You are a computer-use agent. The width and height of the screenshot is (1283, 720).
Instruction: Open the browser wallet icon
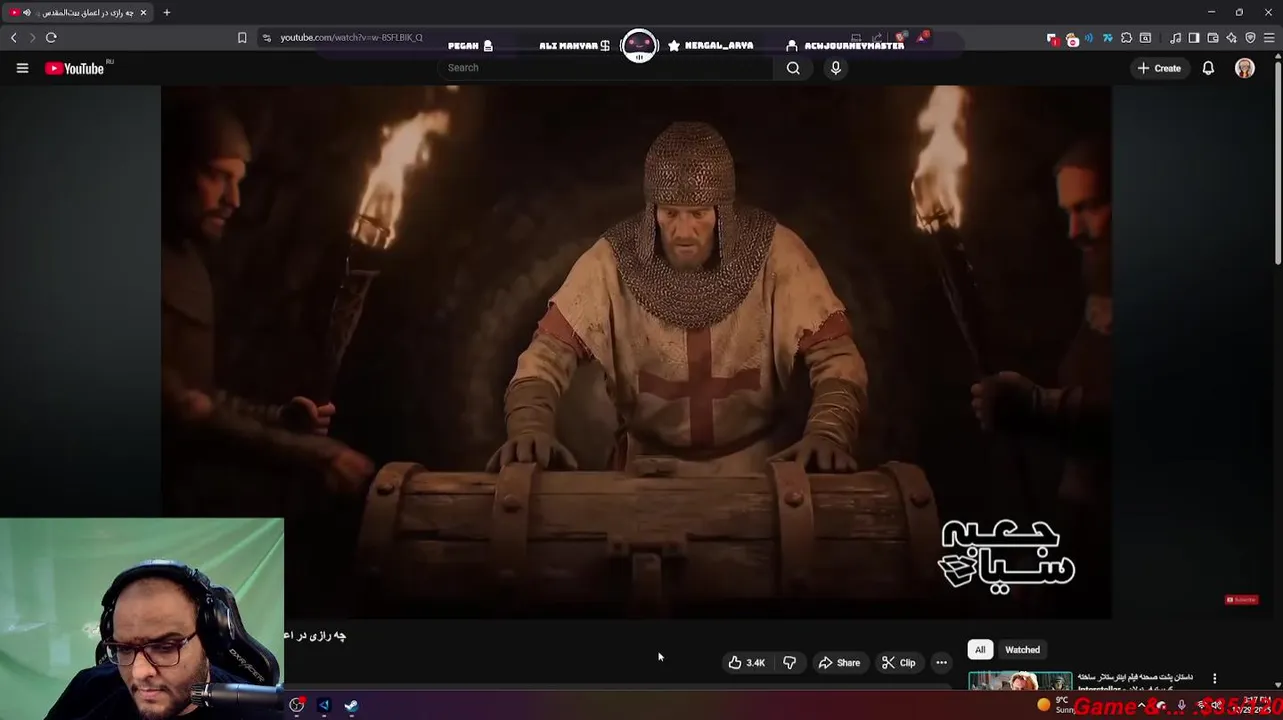coord(1213,38)
